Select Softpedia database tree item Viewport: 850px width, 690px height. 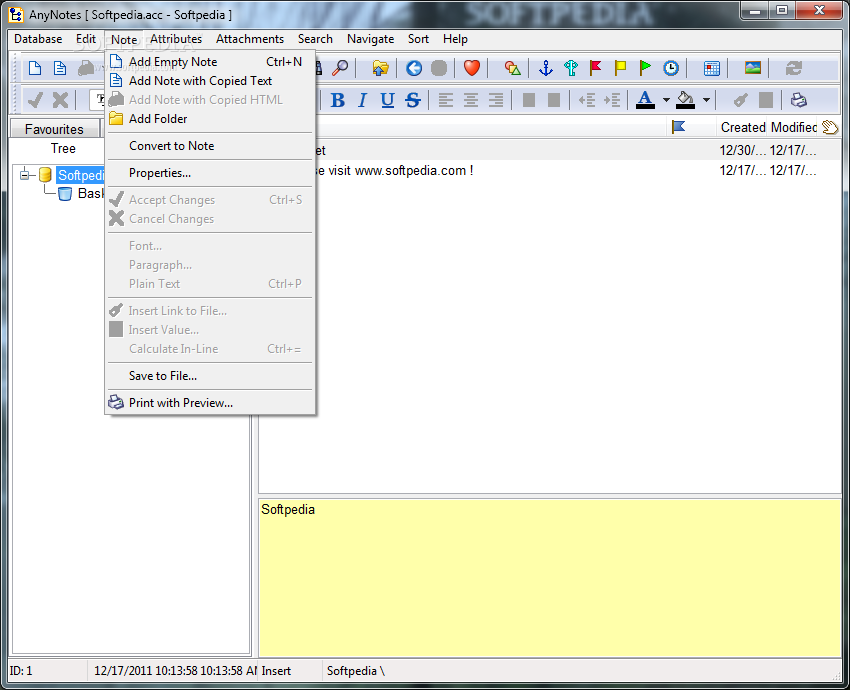(x=81, y=175)
